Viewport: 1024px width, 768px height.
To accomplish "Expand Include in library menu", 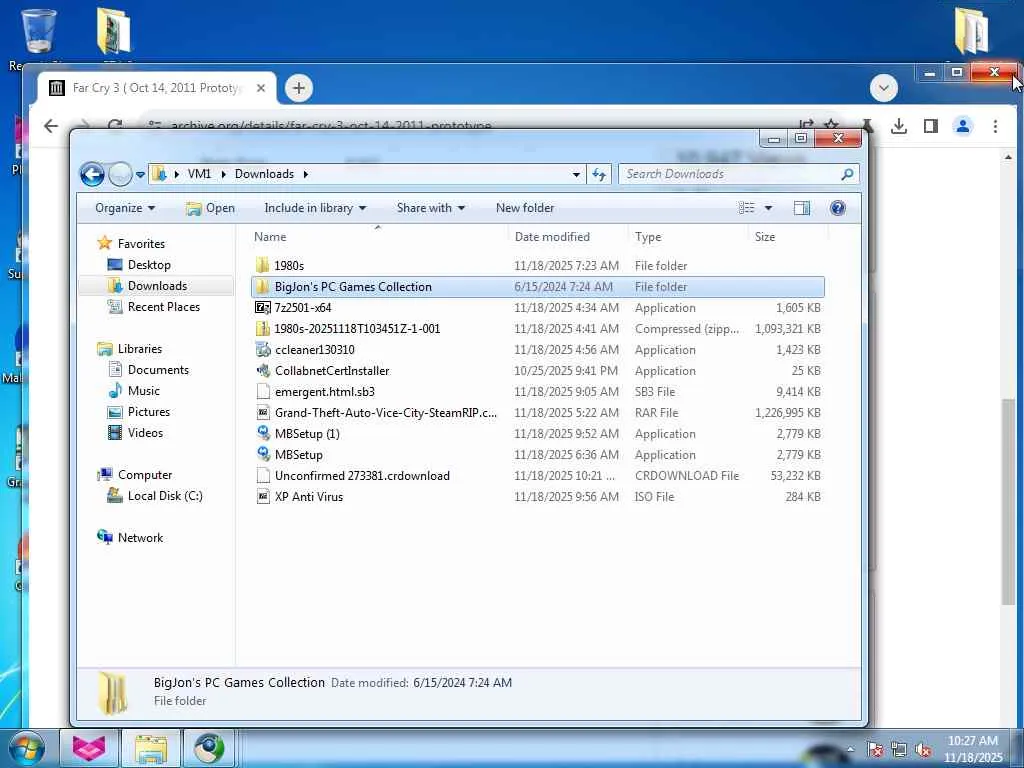I will pyautogui.click(x=315, y=208).
